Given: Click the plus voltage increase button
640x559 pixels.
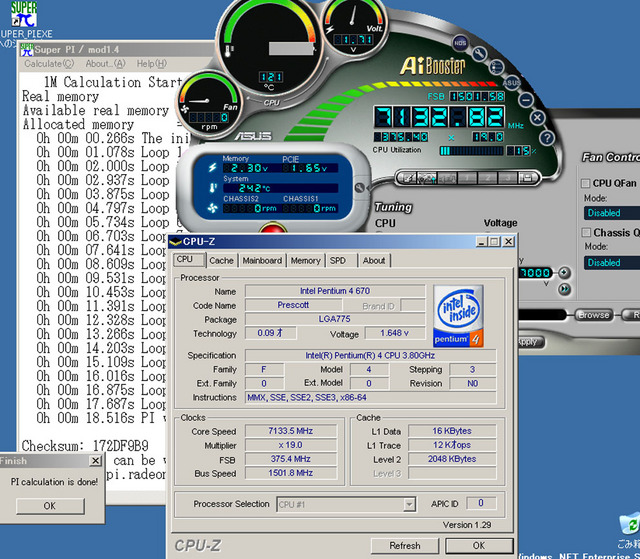Looking at the screenshot, I should pos(564,272).
